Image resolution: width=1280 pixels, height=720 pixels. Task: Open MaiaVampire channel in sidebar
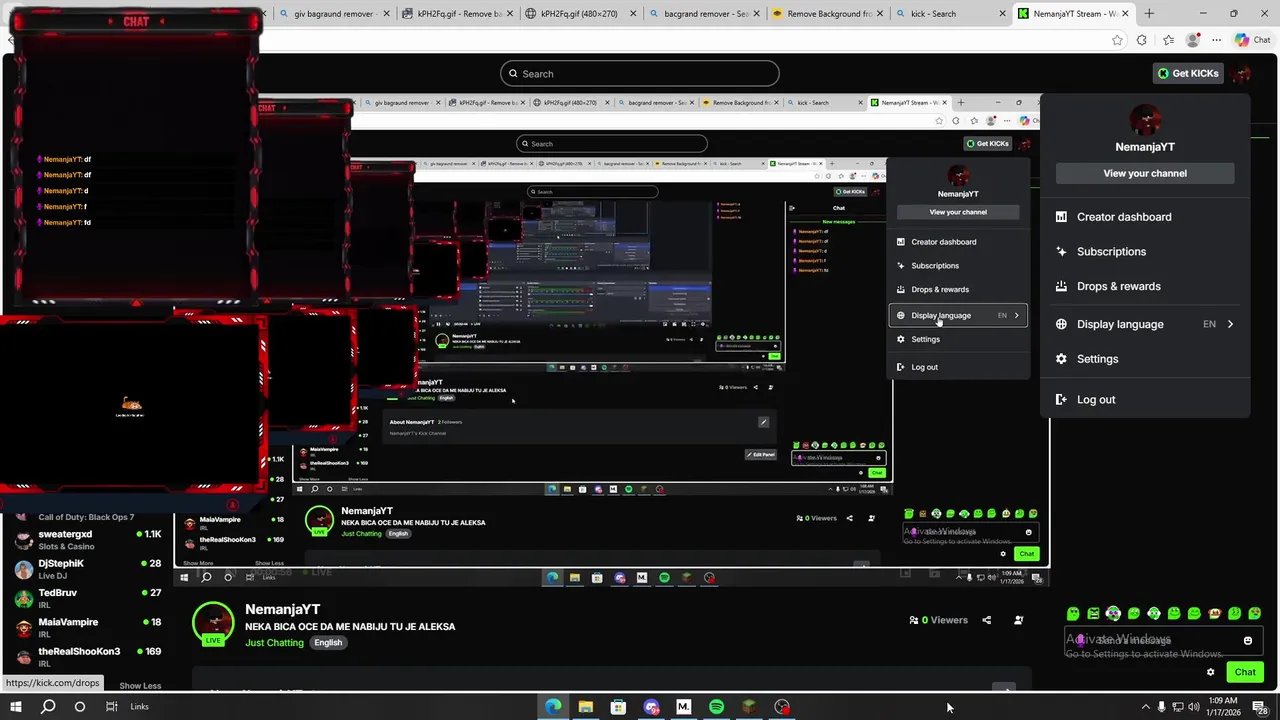(x=88, y=627)
